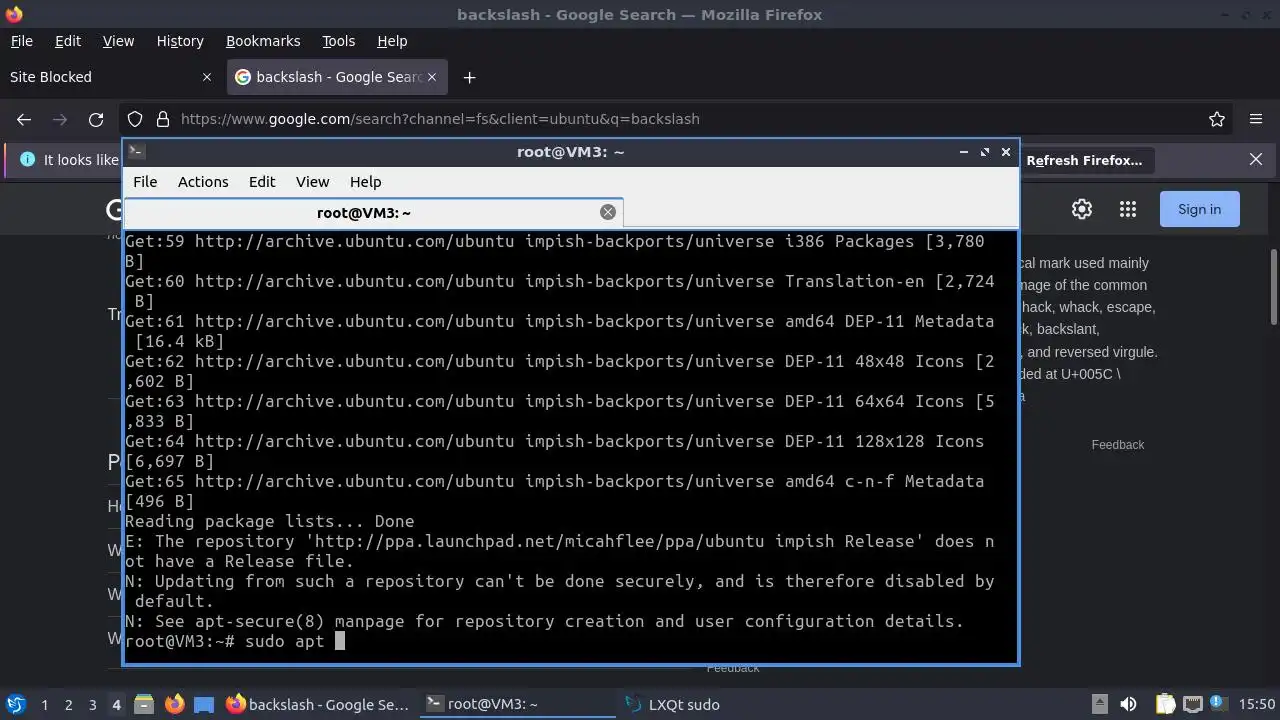Click the show desktop panel icon
Screen dimensions: 1280x720
(204, 704)
